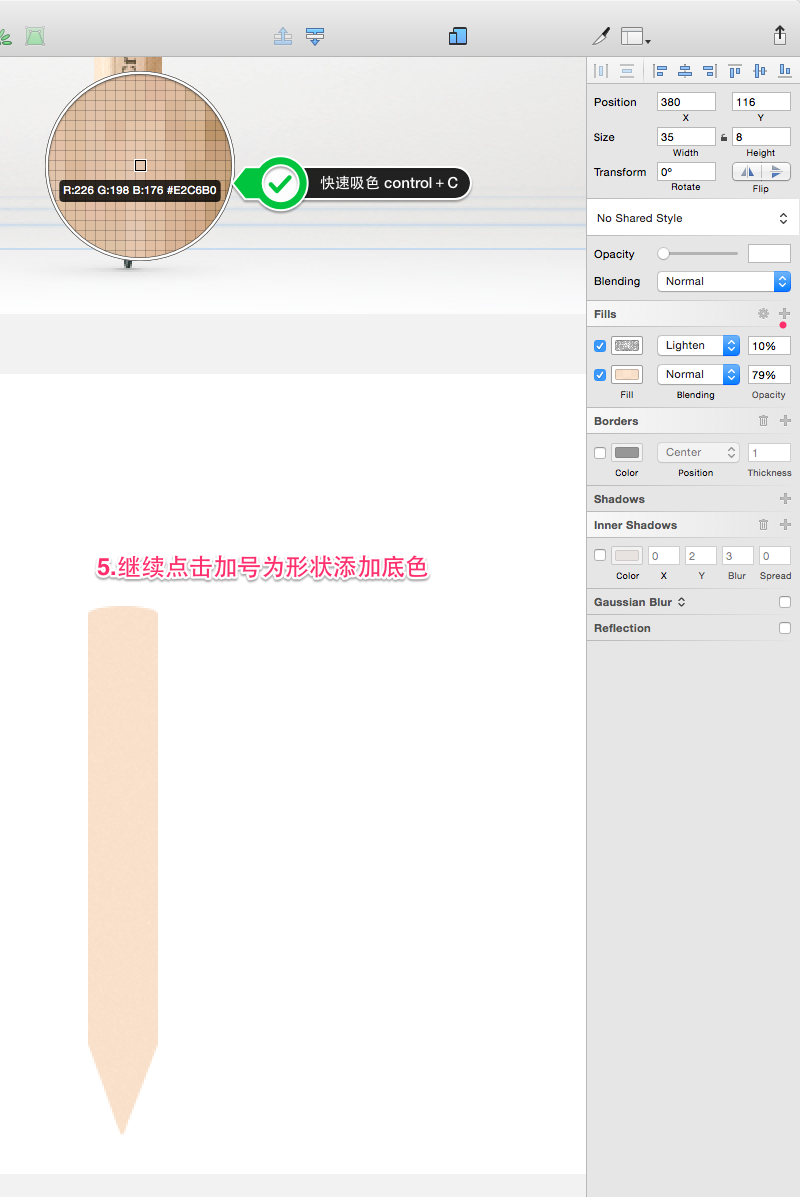
Task: Click the inner shadow Y field
Action: (x=701, y=556)
